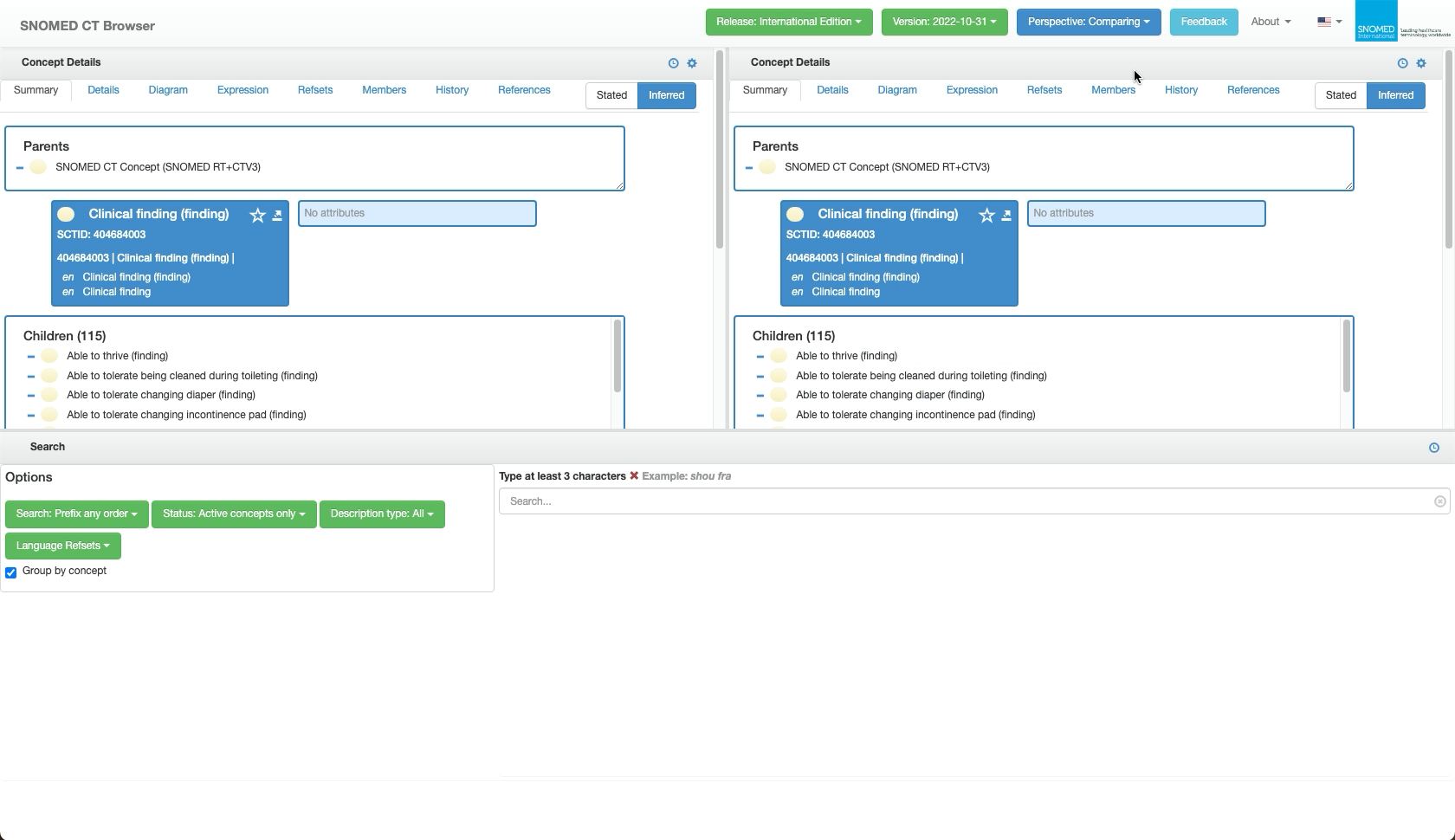Open Release: International Edition dropdown

tap(789, 22)
